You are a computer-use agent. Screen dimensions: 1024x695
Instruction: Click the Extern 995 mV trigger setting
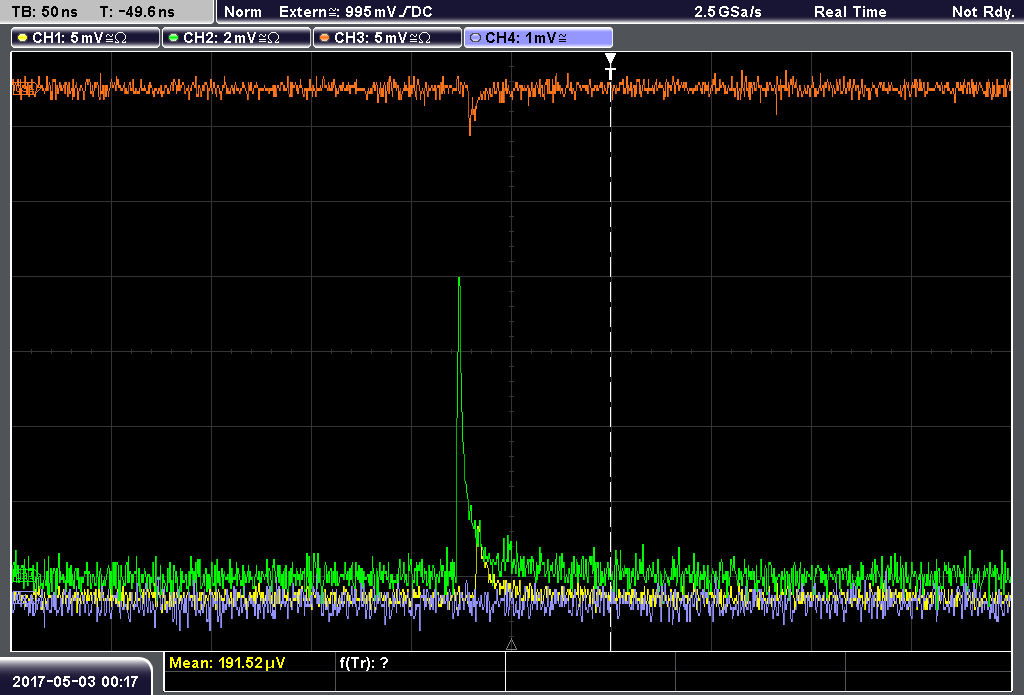pos(355,12)
